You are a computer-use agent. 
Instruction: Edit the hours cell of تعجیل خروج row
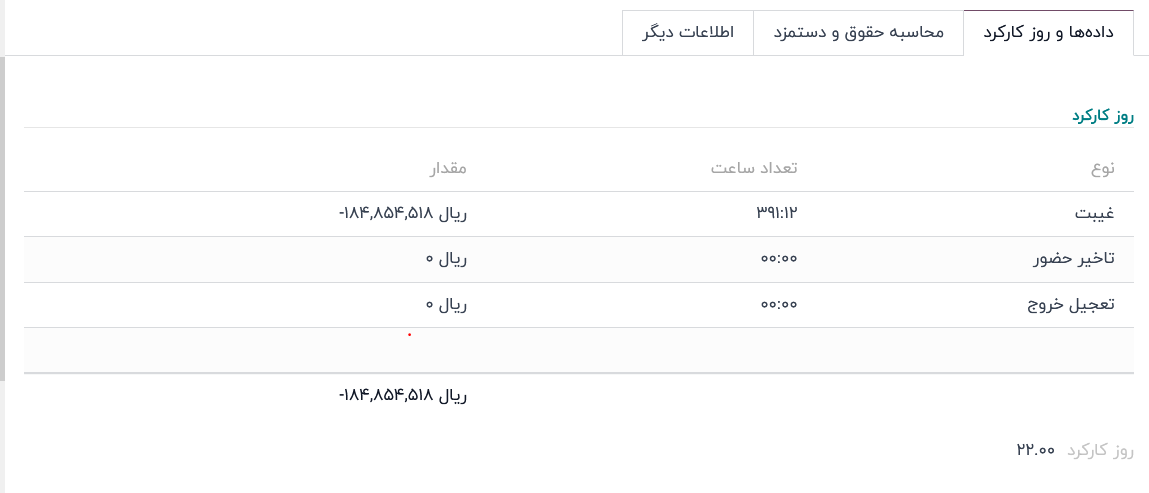point(778,304)
